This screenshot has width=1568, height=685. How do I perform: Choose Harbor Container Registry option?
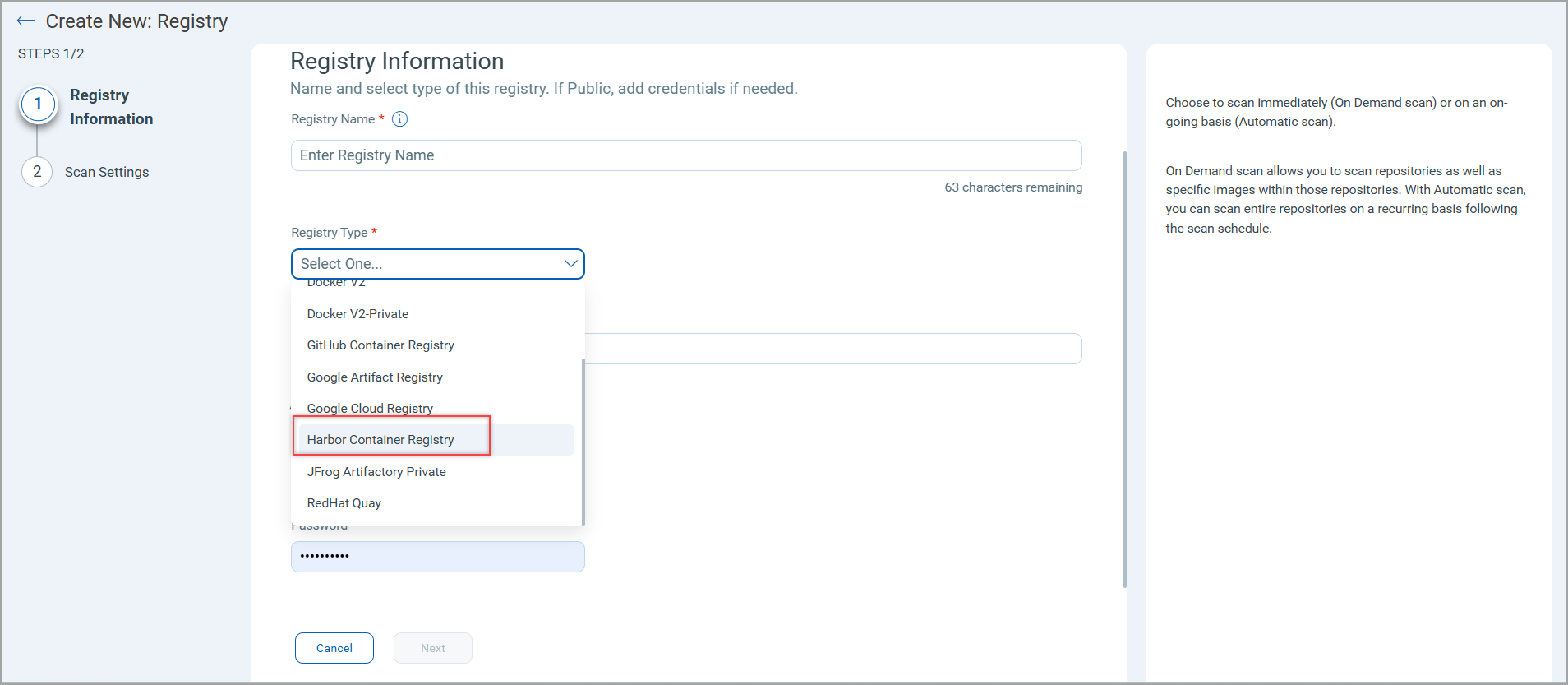coord(380,440)
